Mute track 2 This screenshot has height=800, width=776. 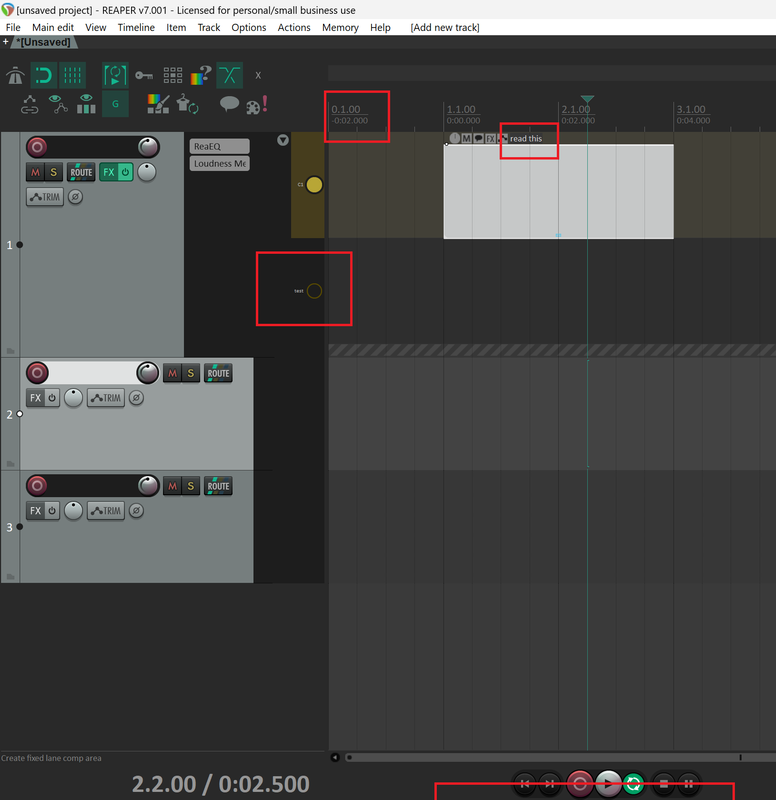tap(172, 373)
